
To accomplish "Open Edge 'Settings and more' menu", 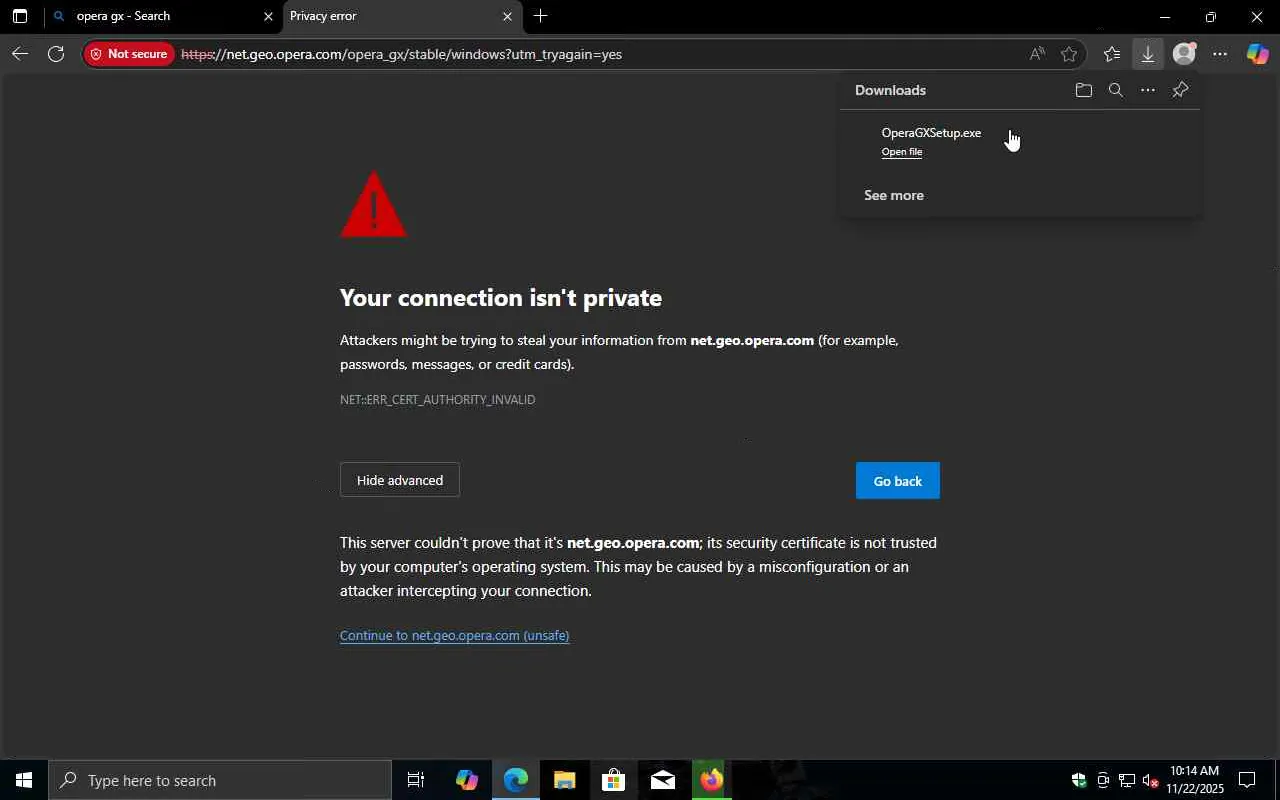I will 1220,54.
